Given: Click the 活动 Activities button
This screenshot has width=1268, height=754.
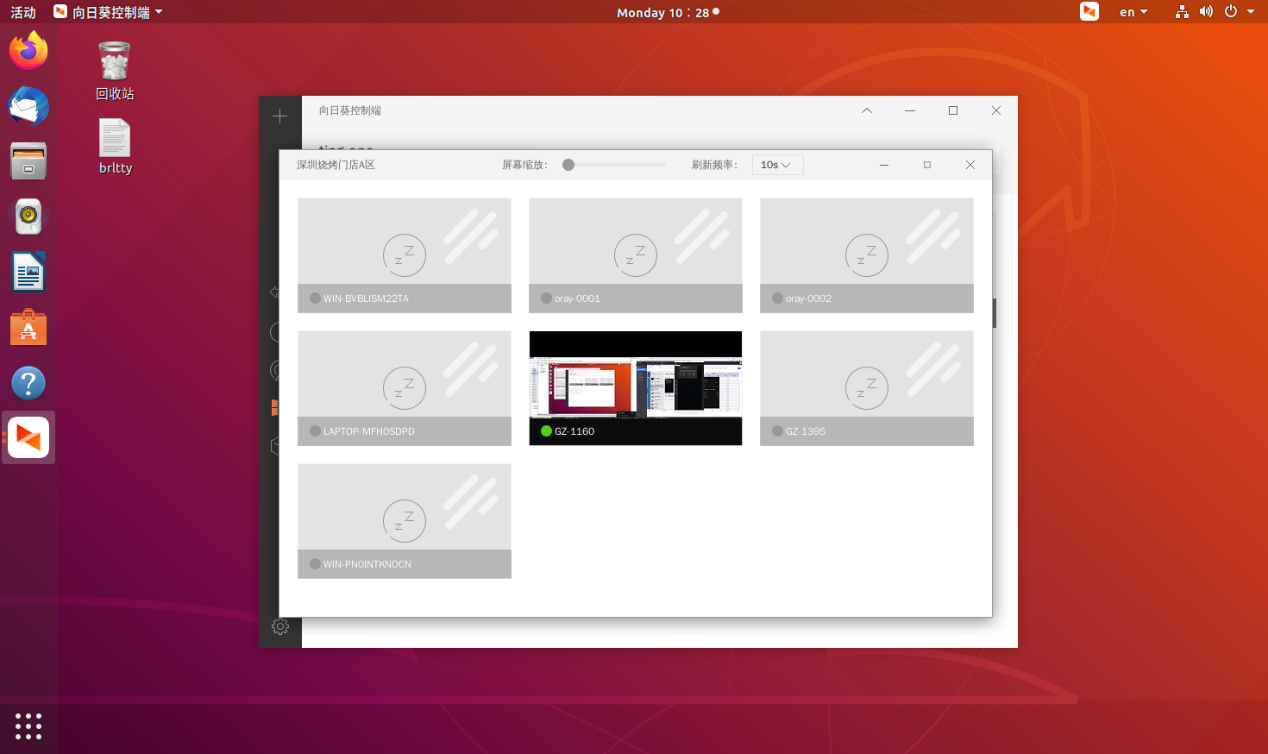Looking at the screenshot, I should coord(23,12).
